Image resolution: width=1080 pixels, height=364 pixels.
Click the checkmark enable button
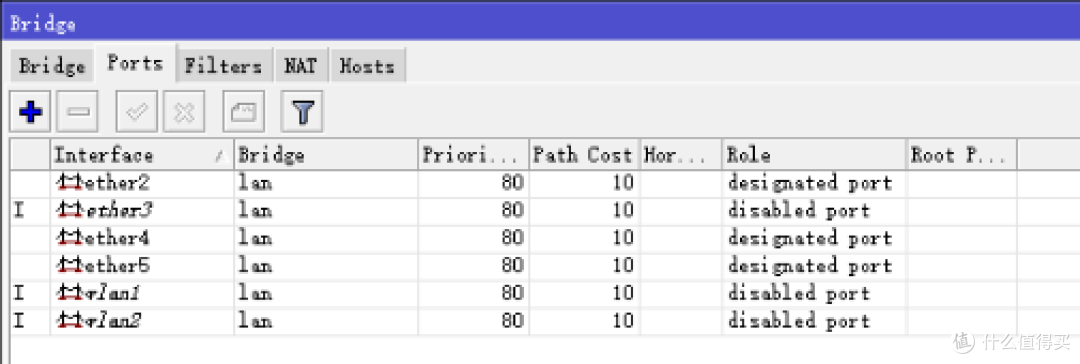click(x=136, y=112)
